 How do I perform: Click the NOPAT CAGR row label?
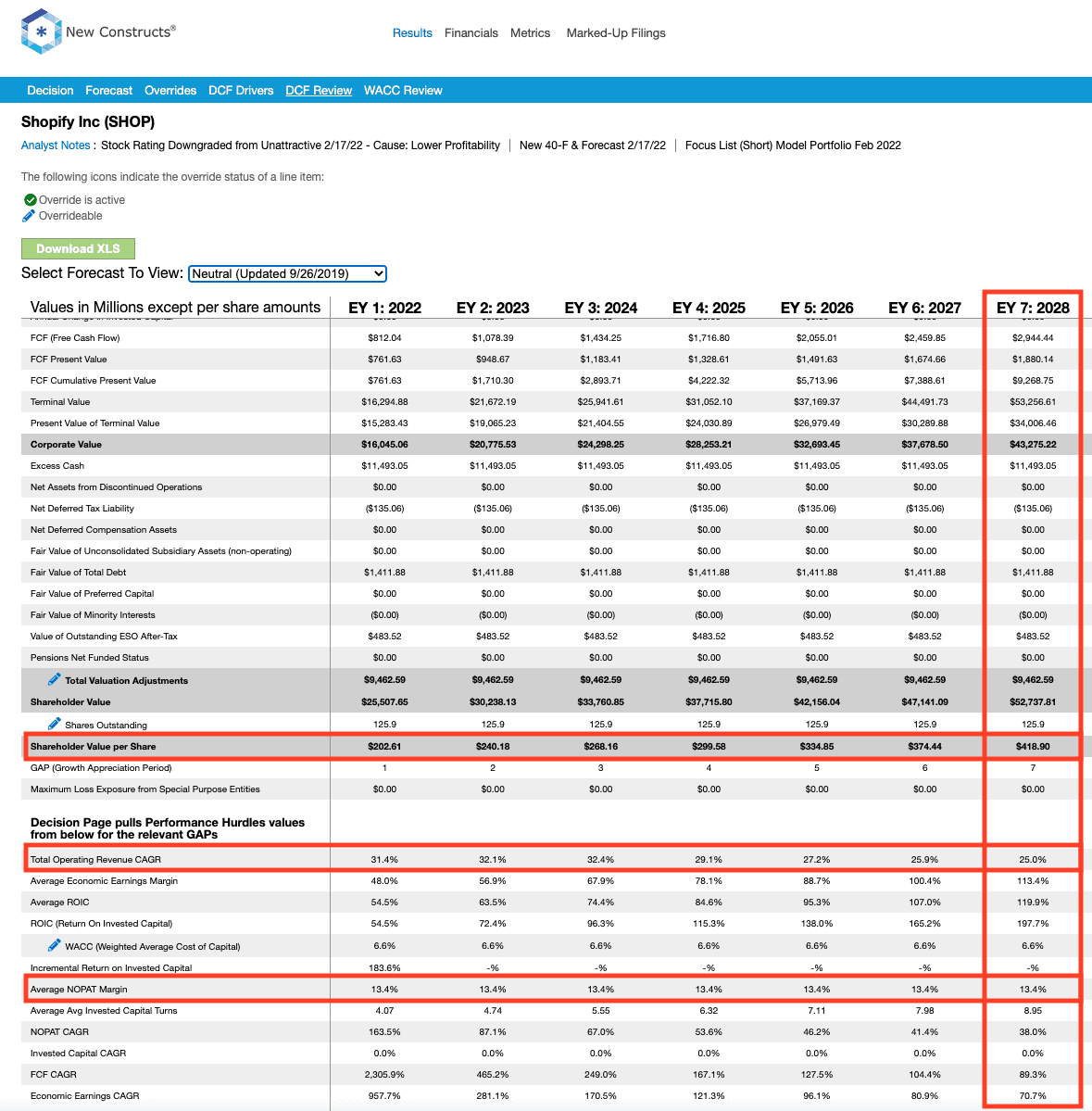[x=59, y=1031]
